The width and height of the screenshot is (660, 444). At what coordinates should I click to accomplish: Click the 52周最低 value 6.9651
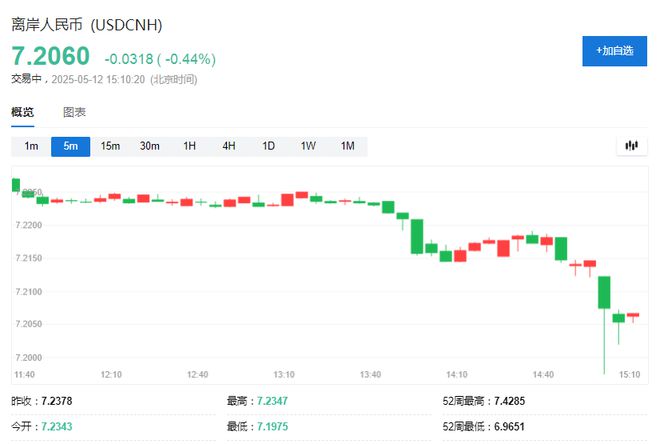[509, 427]
